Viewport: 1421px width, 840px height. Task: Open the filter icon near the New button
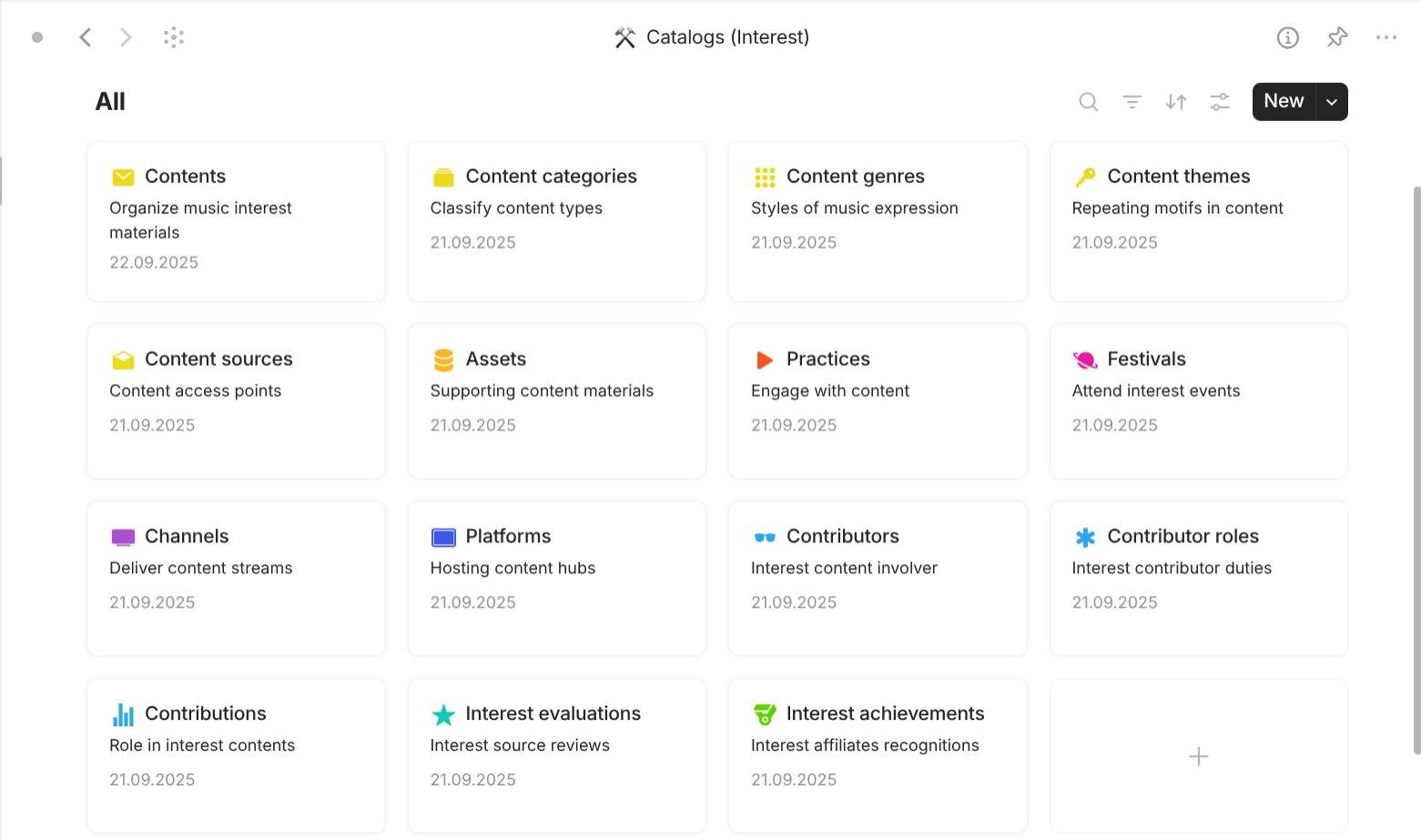click(x=1132, y=102)
